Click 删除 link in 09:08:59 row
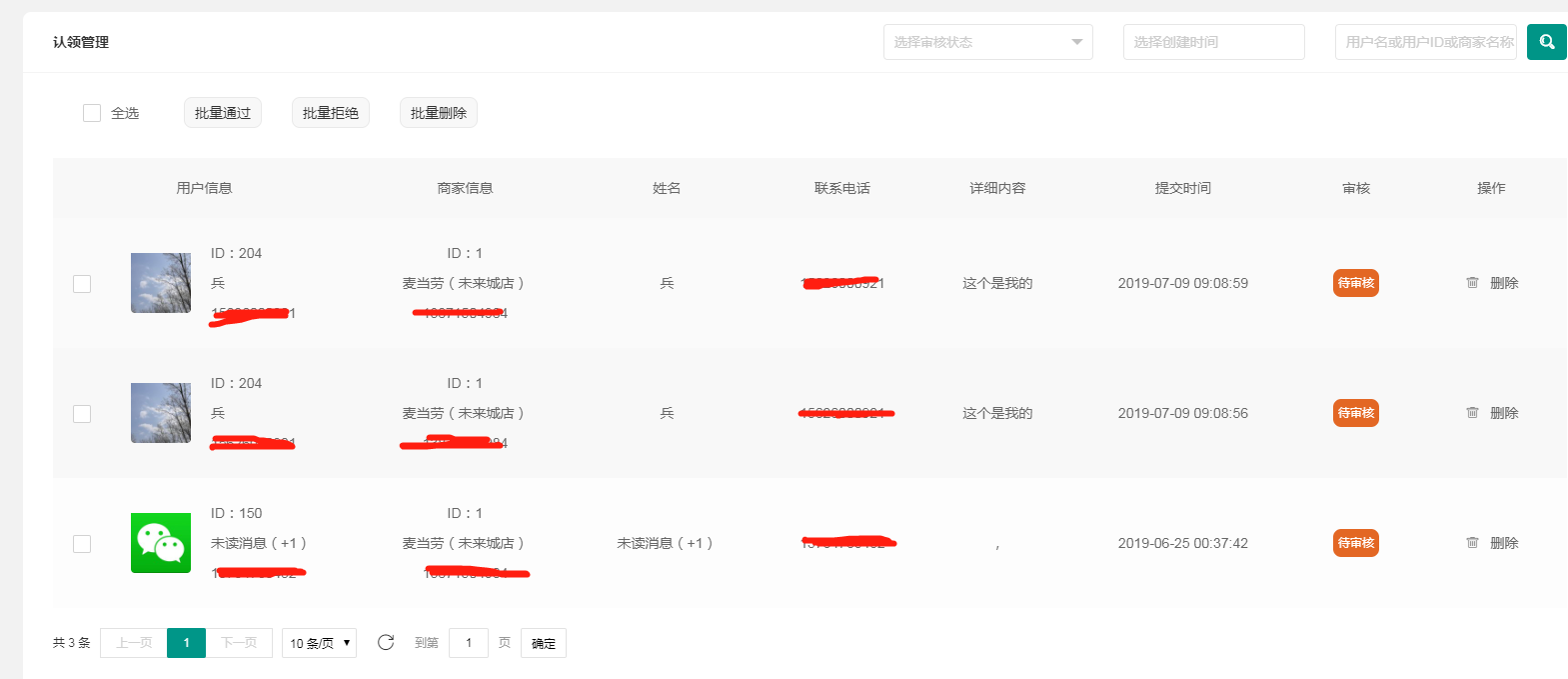This screenshot has width=1568, height=679. tap(1504, 283)
